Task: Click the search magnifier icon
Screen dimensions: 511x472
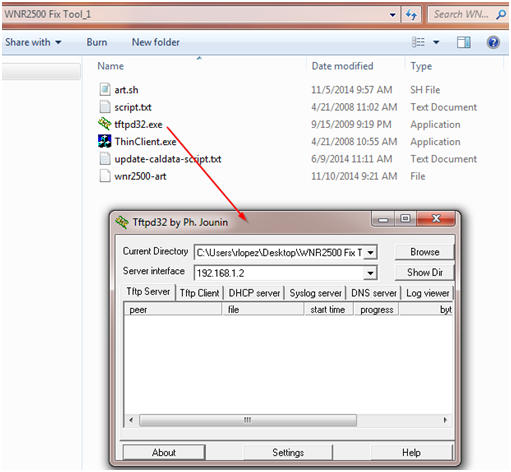Action: (x=500, y=14)
